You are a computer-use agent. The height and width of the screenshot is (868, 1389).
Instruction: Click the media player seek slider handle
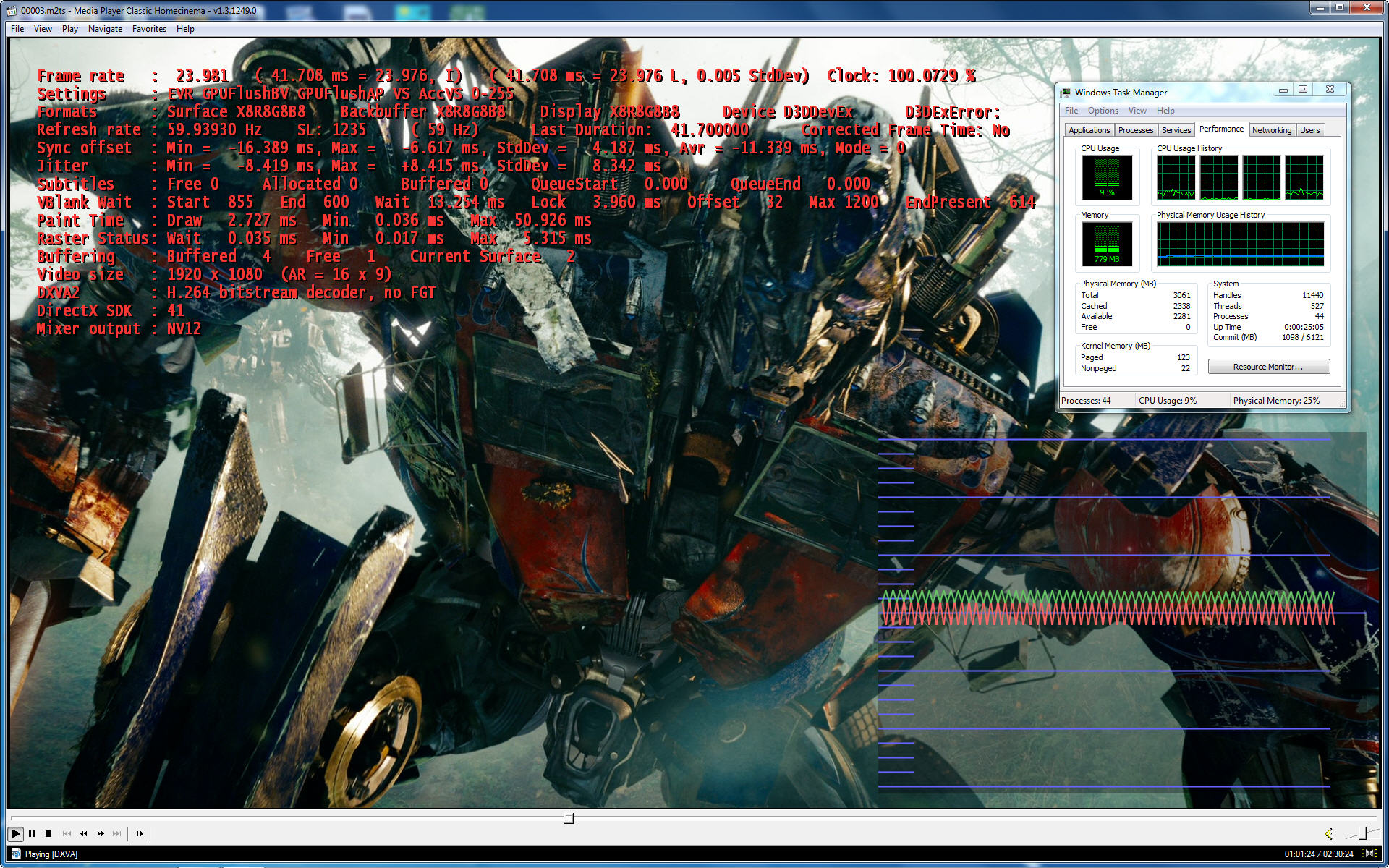[x=569, y=818]
